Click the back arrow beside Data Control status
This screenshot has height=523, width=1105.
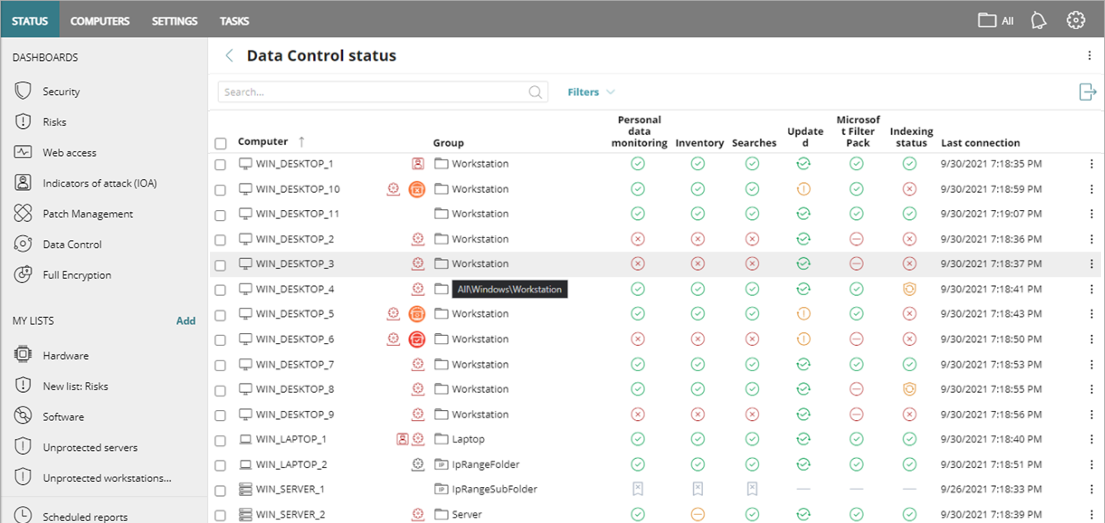click(229, 56)
